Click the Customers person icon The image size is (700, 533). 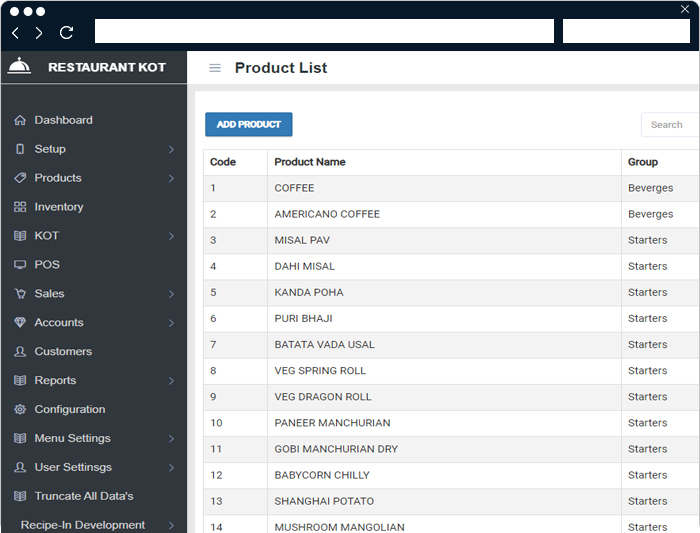pyautogui.click(x=20, y=352)
